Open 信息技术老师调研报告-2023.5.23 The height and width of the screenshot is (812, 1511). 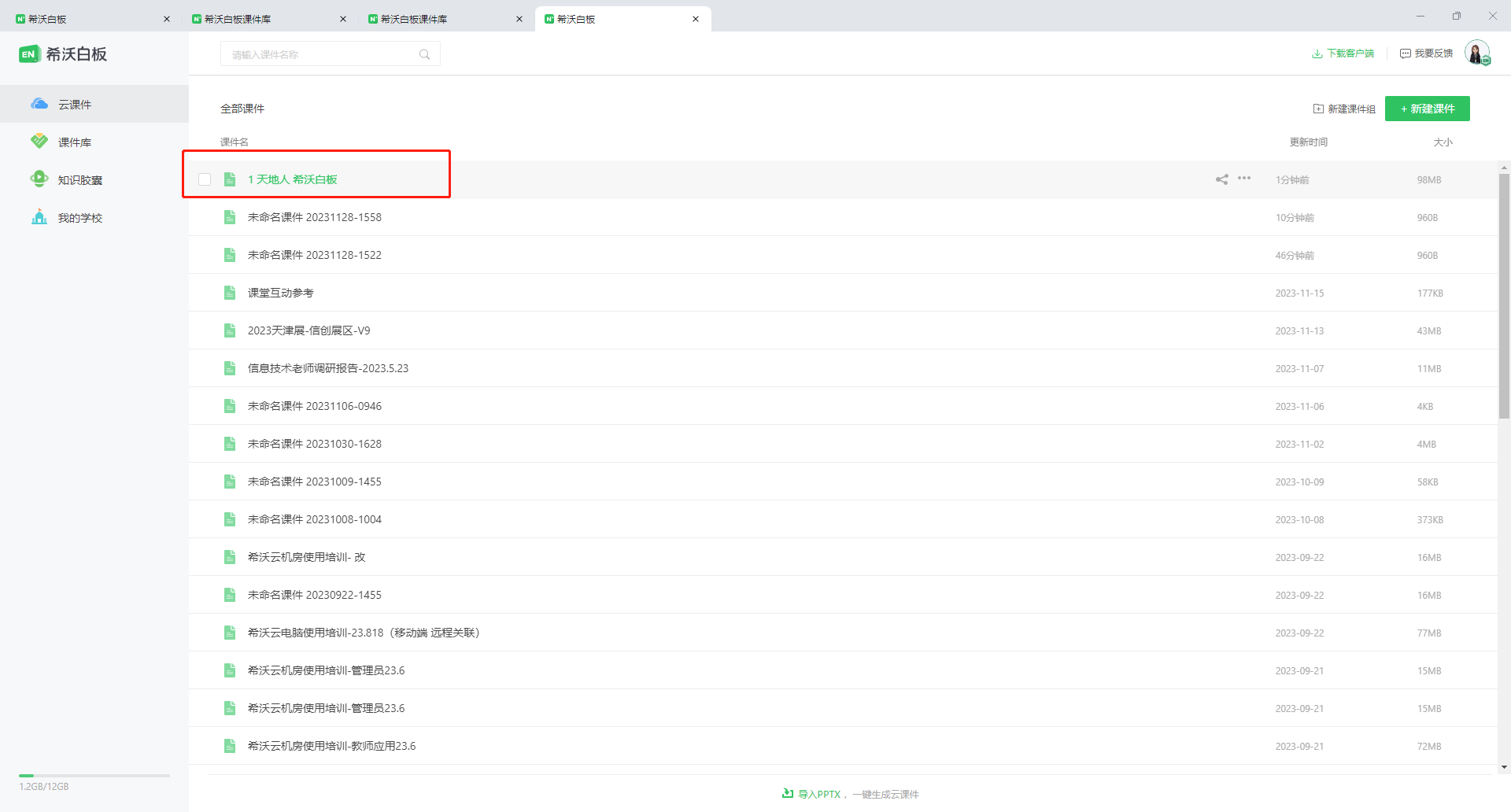pos(327,368)
